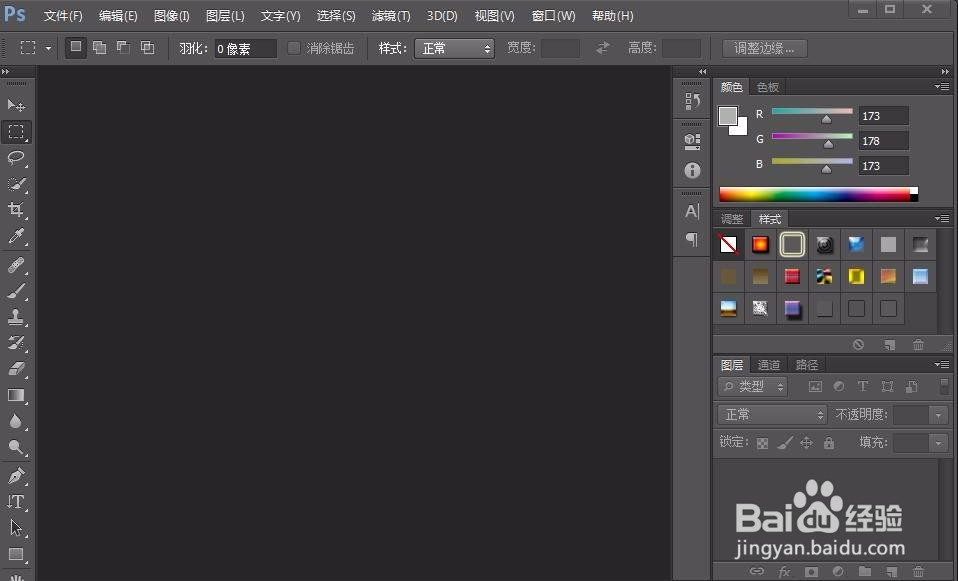Viewport: 958px width, 581px height.
Task: Expand the 不透明度 dropdown arrow
Action: pos(937,413)
